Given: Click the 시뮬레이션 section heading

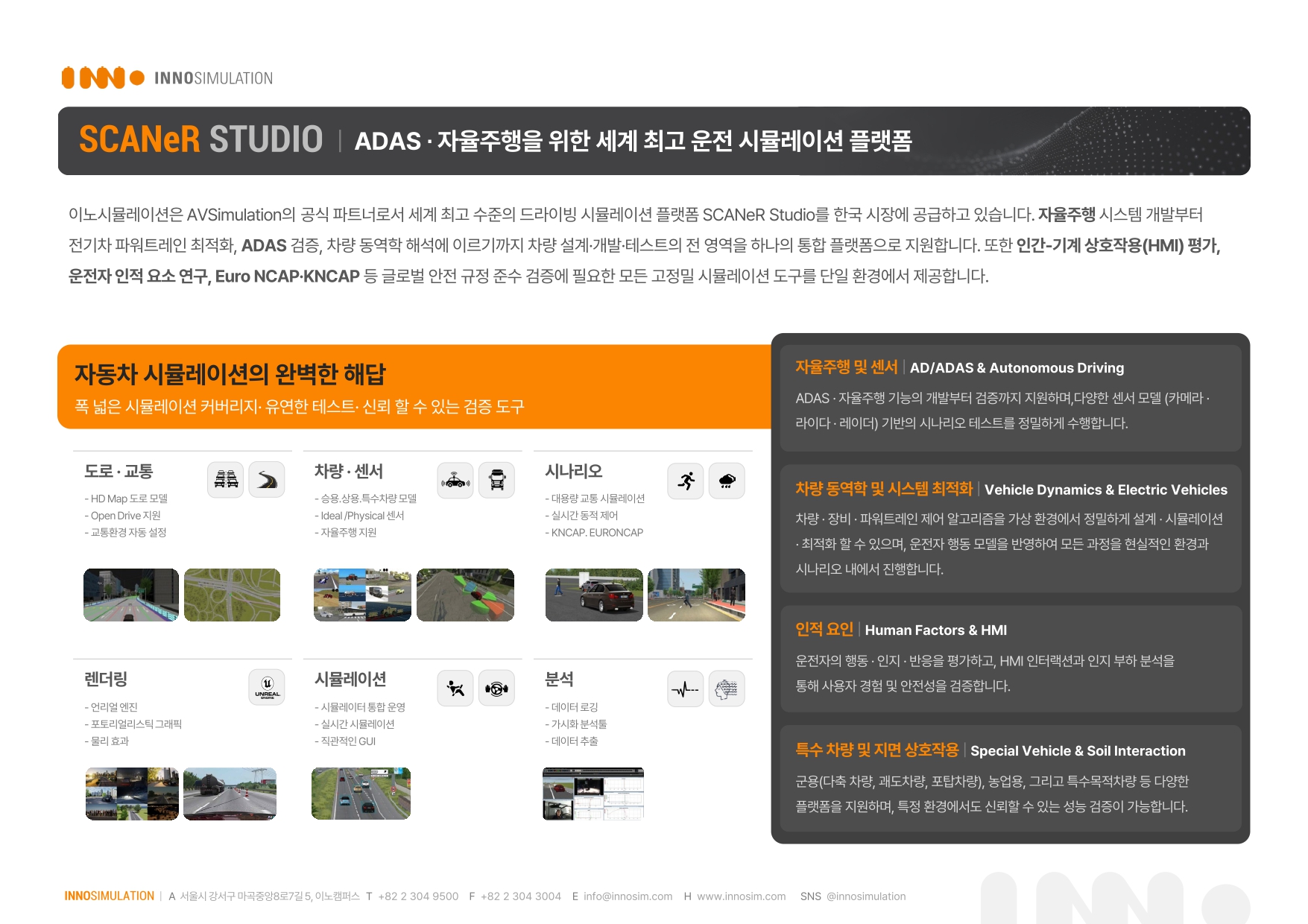Looking at the screenshot, I should tap(350, 679).
